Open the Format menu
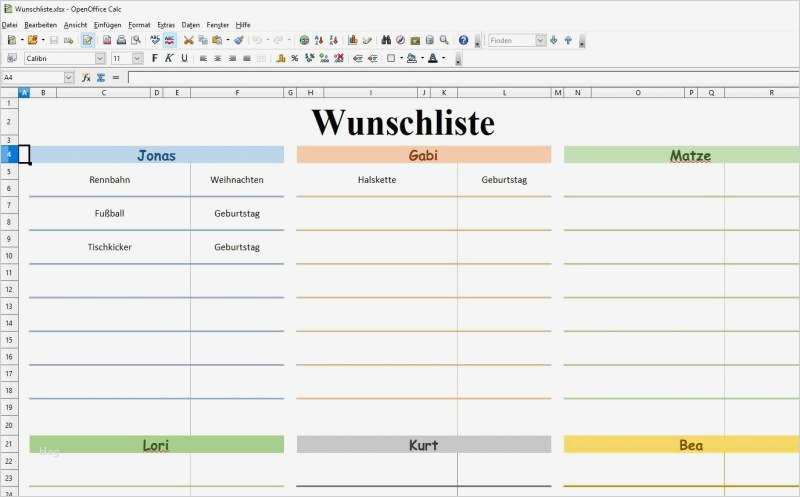This screenshot has width=800, height=497. click(x=139, y=24)
